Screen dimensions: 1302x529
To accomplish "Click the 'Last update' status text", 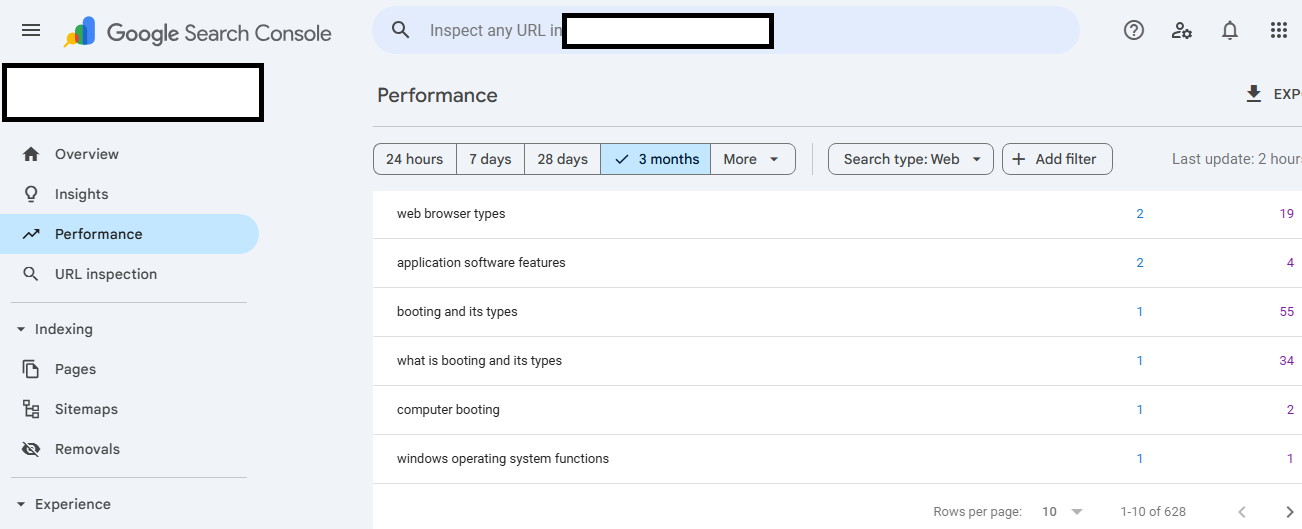I will (x=1237, y=159).
